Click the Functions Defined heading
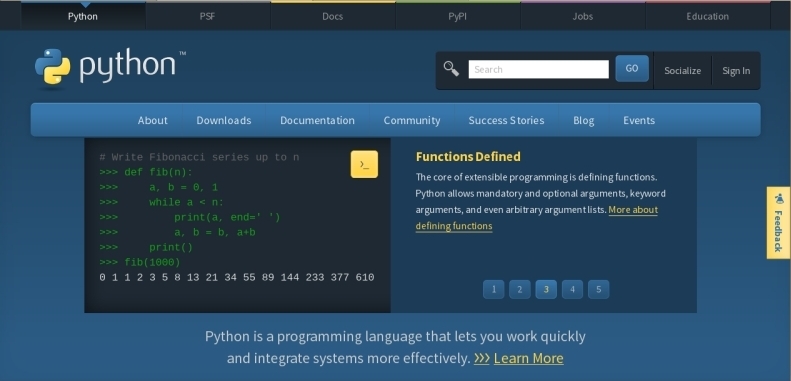 point(468,156)
